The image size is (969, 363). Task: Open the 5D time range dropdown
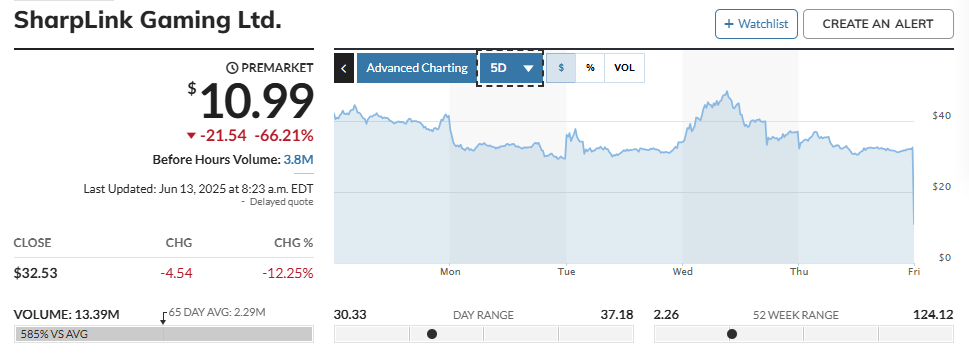(x=510, y=68)
